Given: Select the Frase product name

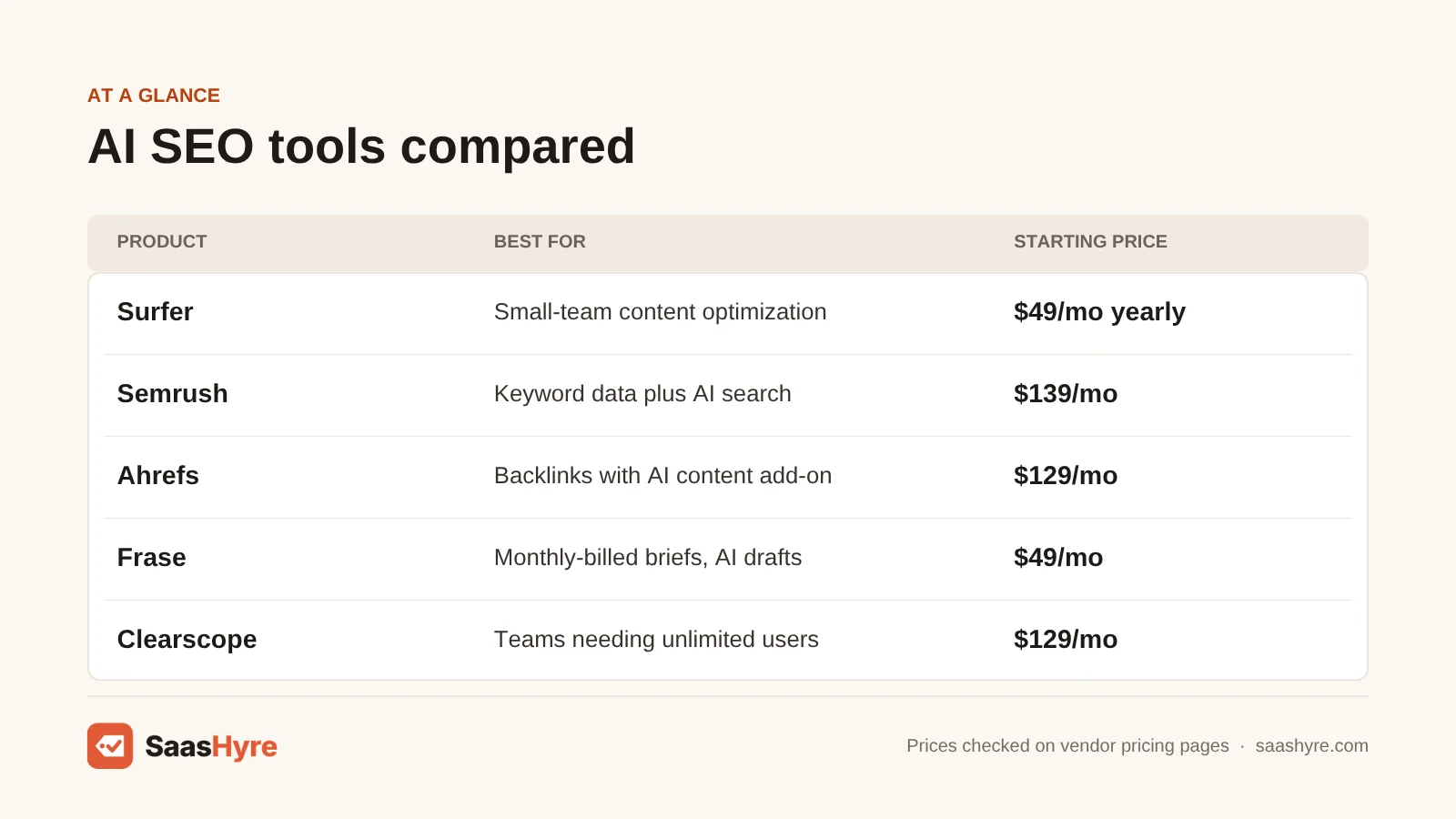Looking at the screenshot, I should pyautogui.click(x=152, y=558).
